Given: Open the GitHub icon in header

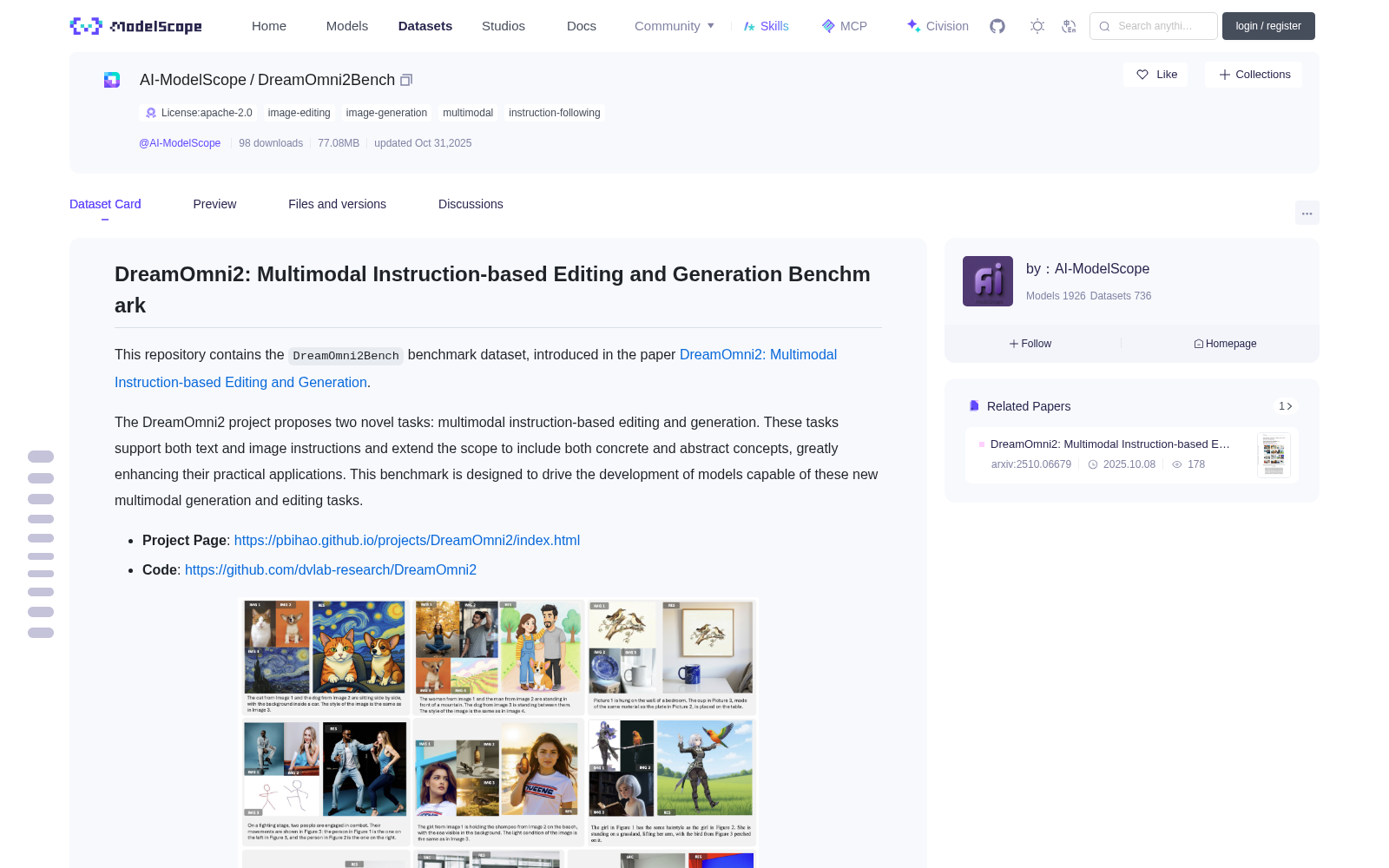Looking at the screenshot, I should point(997,26).
